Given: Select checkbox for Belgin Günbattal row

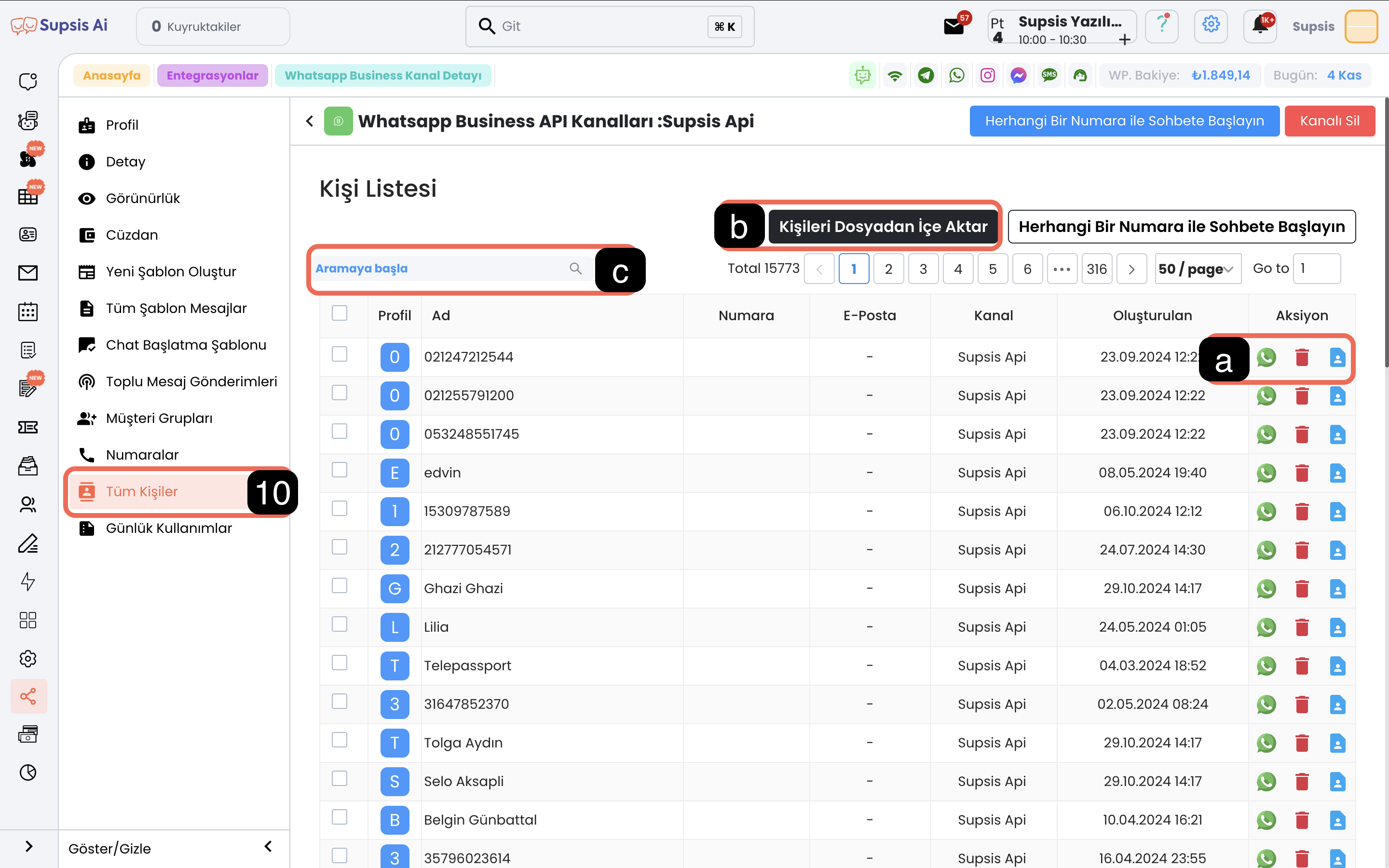Looking at the screenshot, I should (x=340, y=817).
